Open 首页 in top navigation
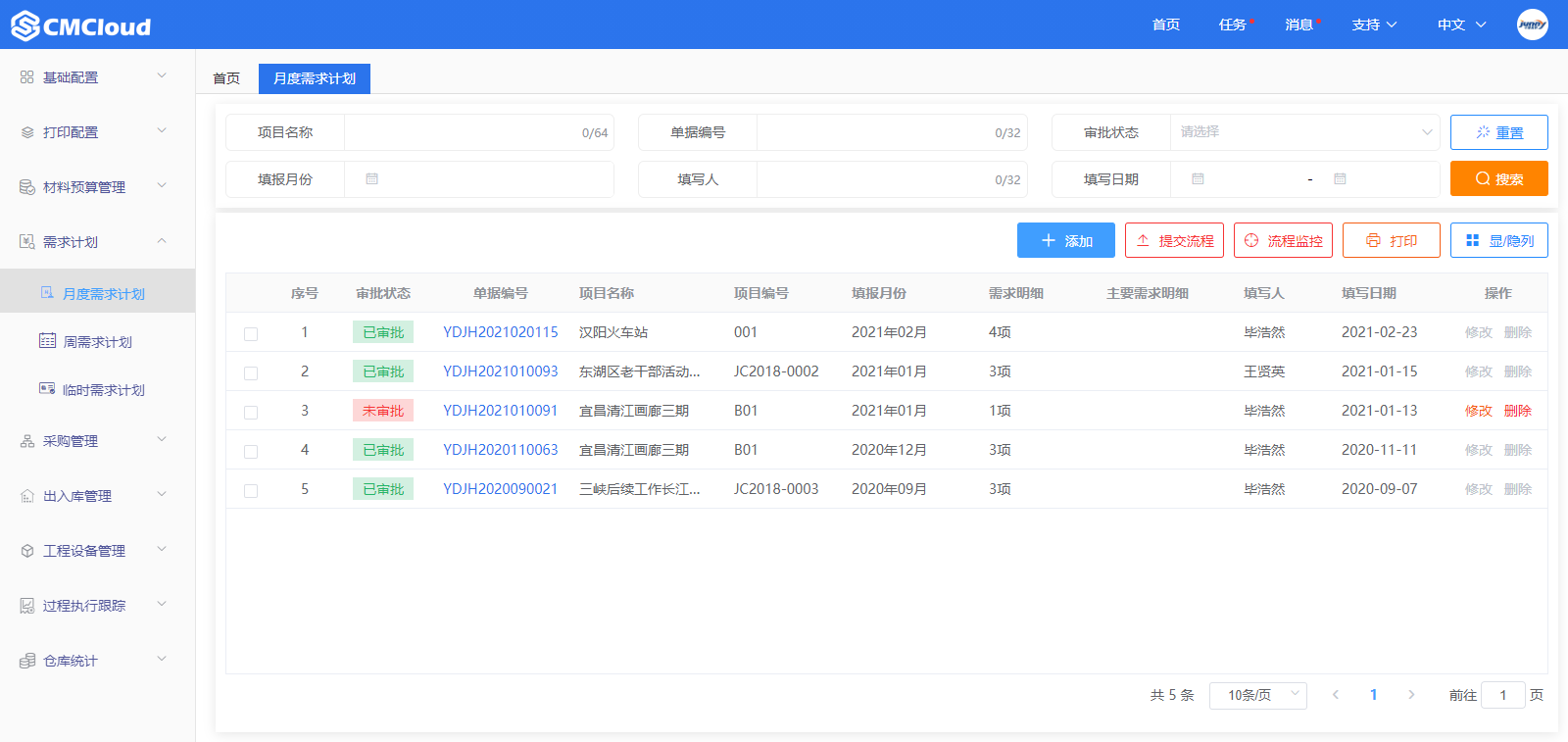 pyautogui.click(x=1166, y=25)
